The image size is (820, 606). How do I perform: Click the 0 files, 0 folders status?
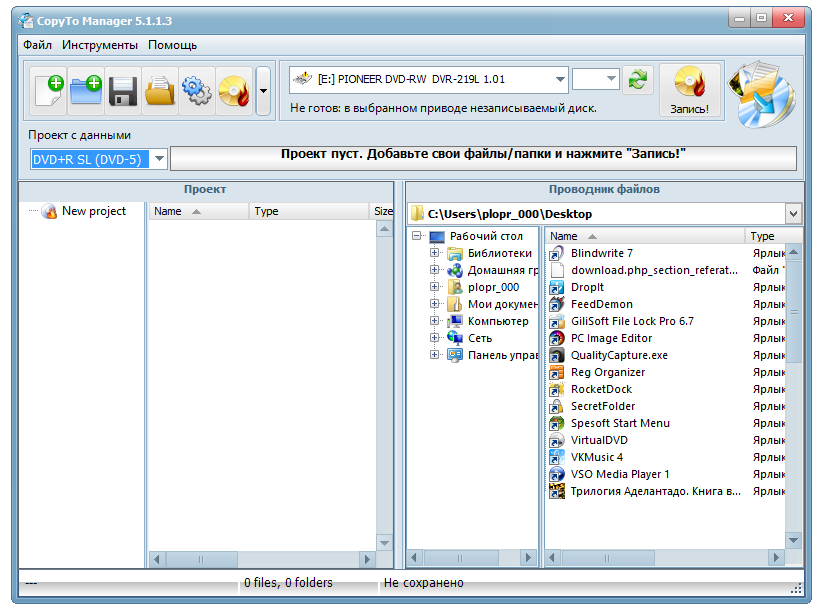click(288, 582)
